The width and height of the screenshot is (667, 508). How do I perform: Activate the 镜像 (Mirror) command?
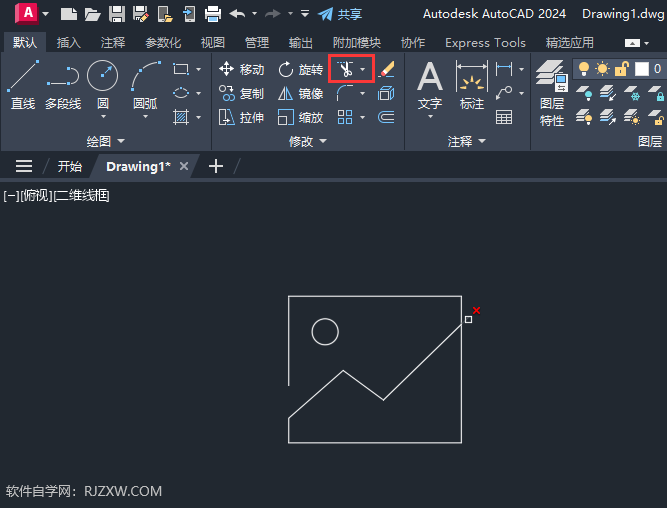[300, 93]
